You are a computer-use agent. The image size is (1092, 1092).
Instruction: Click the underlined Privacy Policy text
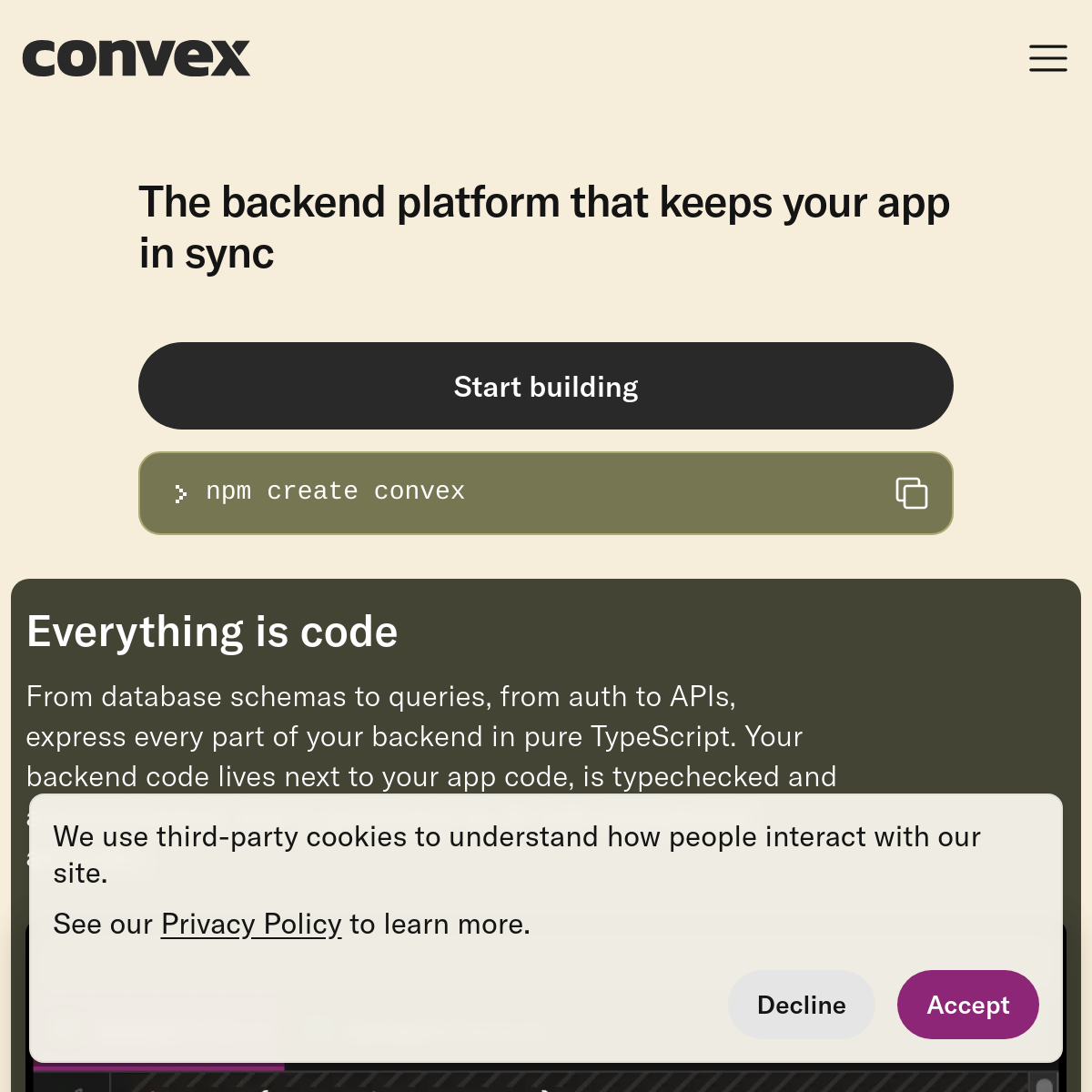[x=251, y=923]
